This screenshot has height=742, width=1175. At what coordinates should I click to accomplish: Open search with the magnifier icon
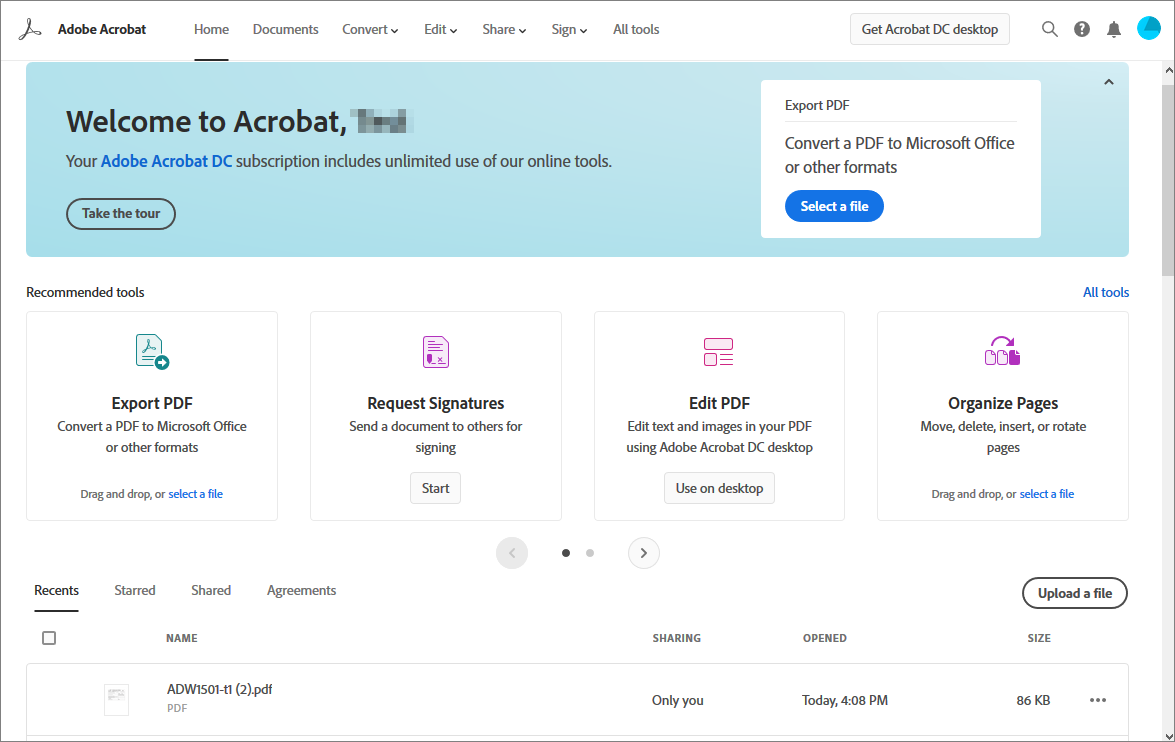1049,29
